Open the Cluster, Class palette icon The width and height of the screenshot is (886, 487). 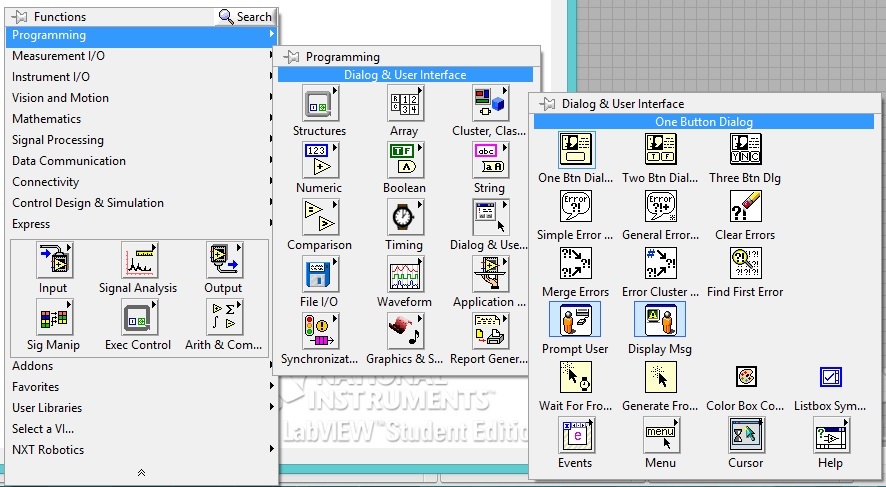(x=489, y=103)
